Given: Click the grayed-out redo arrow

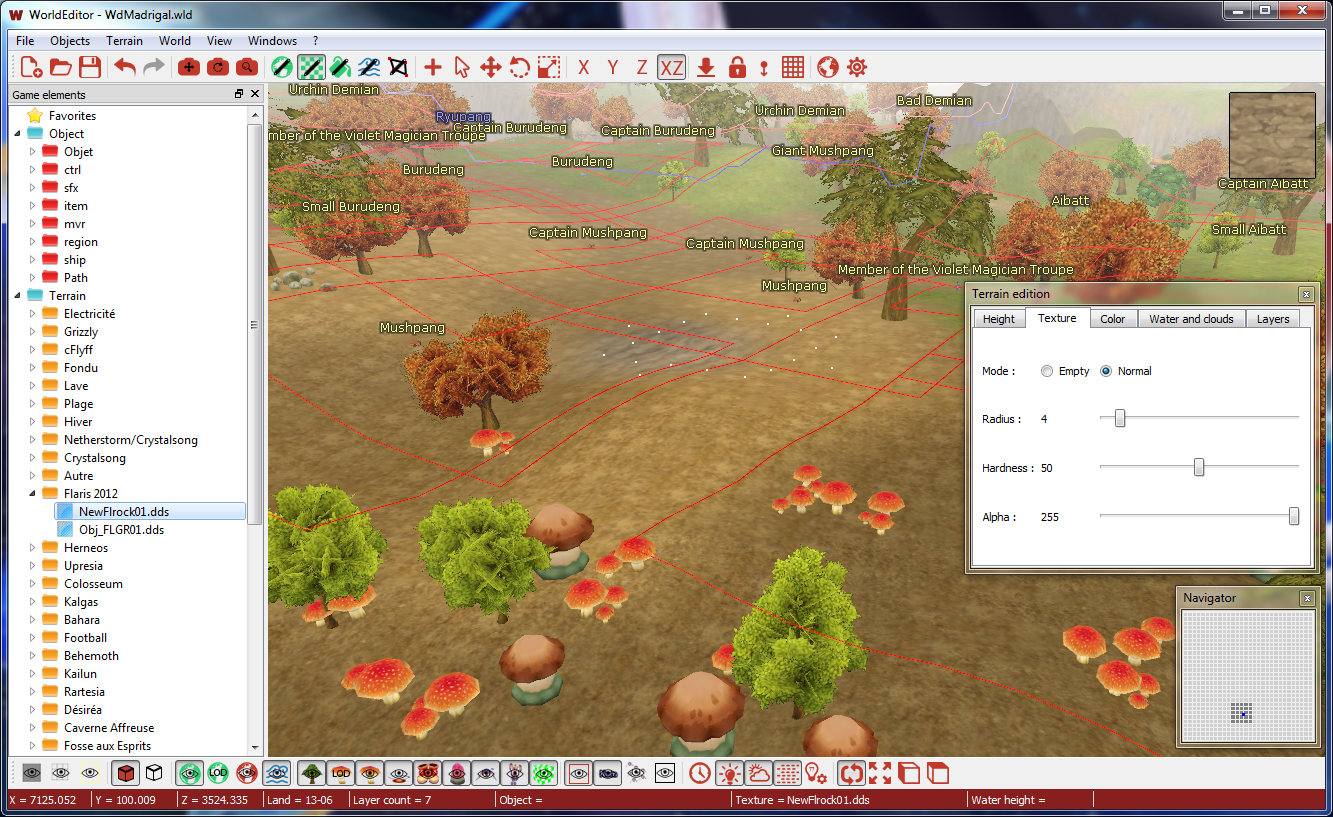Looking at the screenshot, I should [154, 67].
